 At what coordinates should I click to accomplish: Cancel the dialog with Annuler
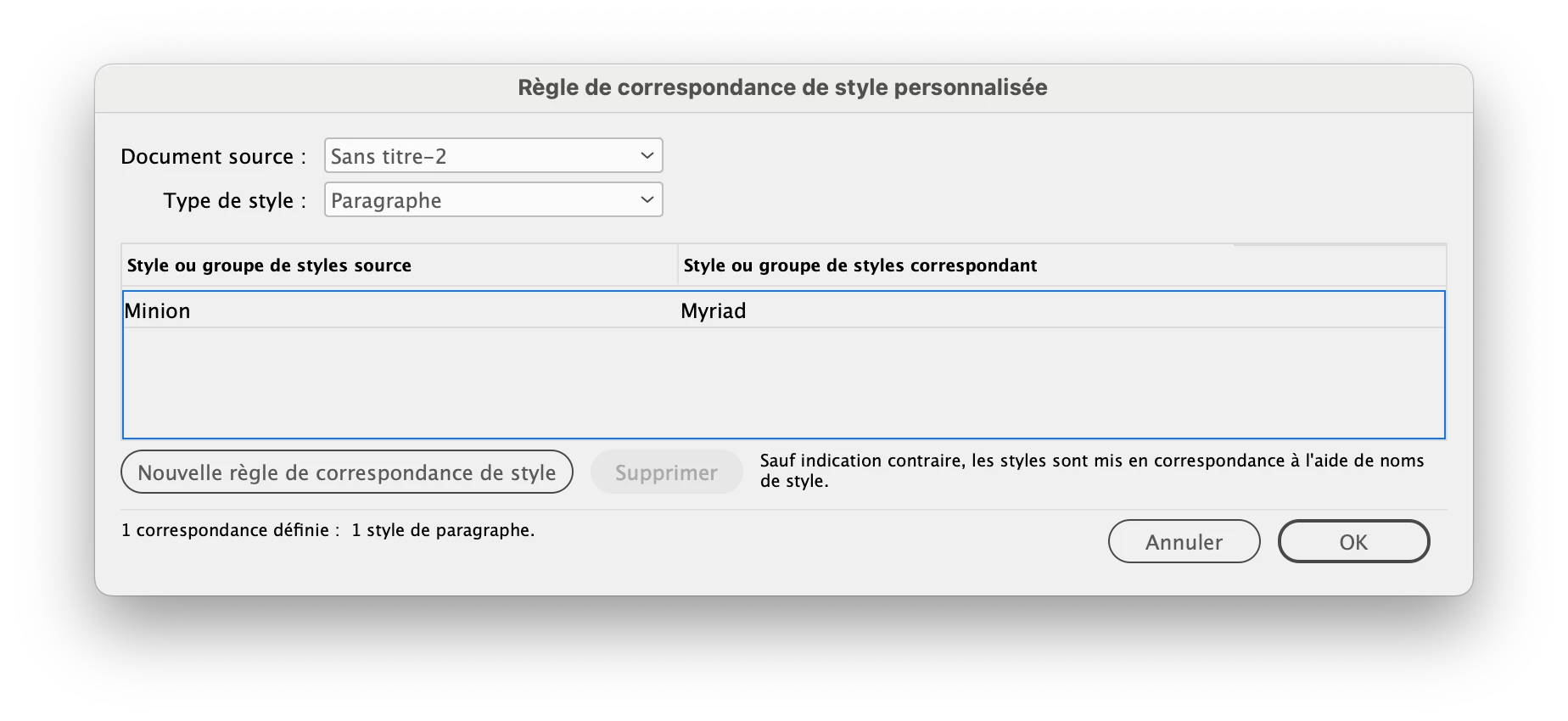click(x=1184, y=542)
